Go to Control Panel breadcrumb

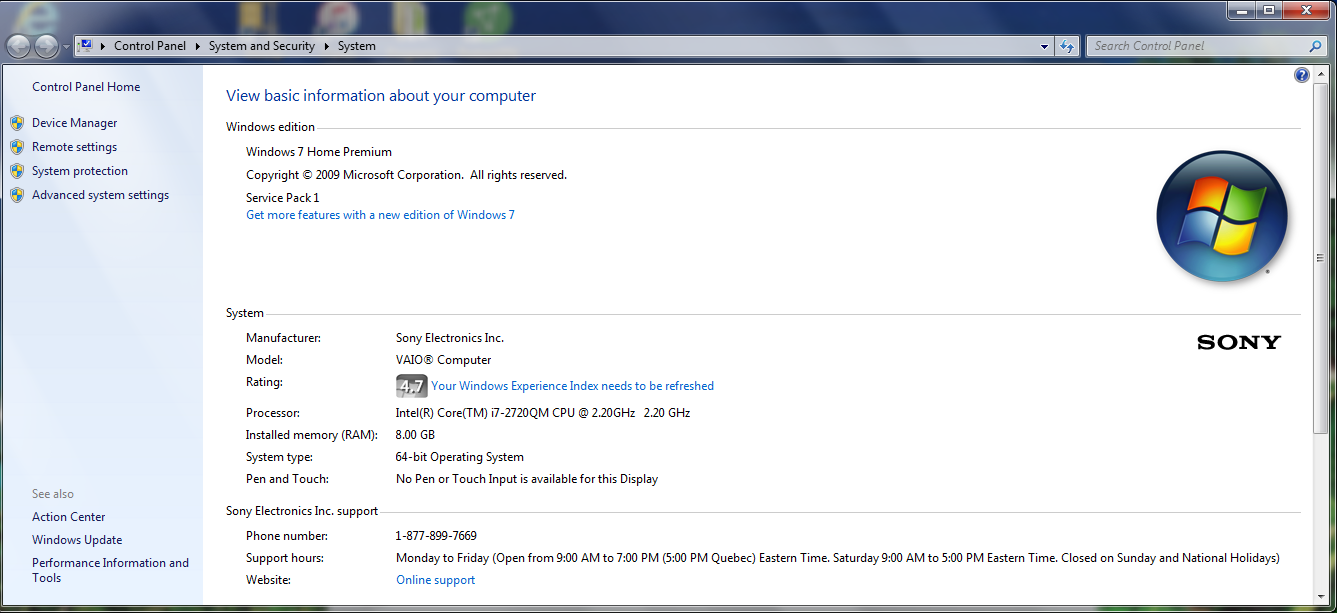click(150, 46)
